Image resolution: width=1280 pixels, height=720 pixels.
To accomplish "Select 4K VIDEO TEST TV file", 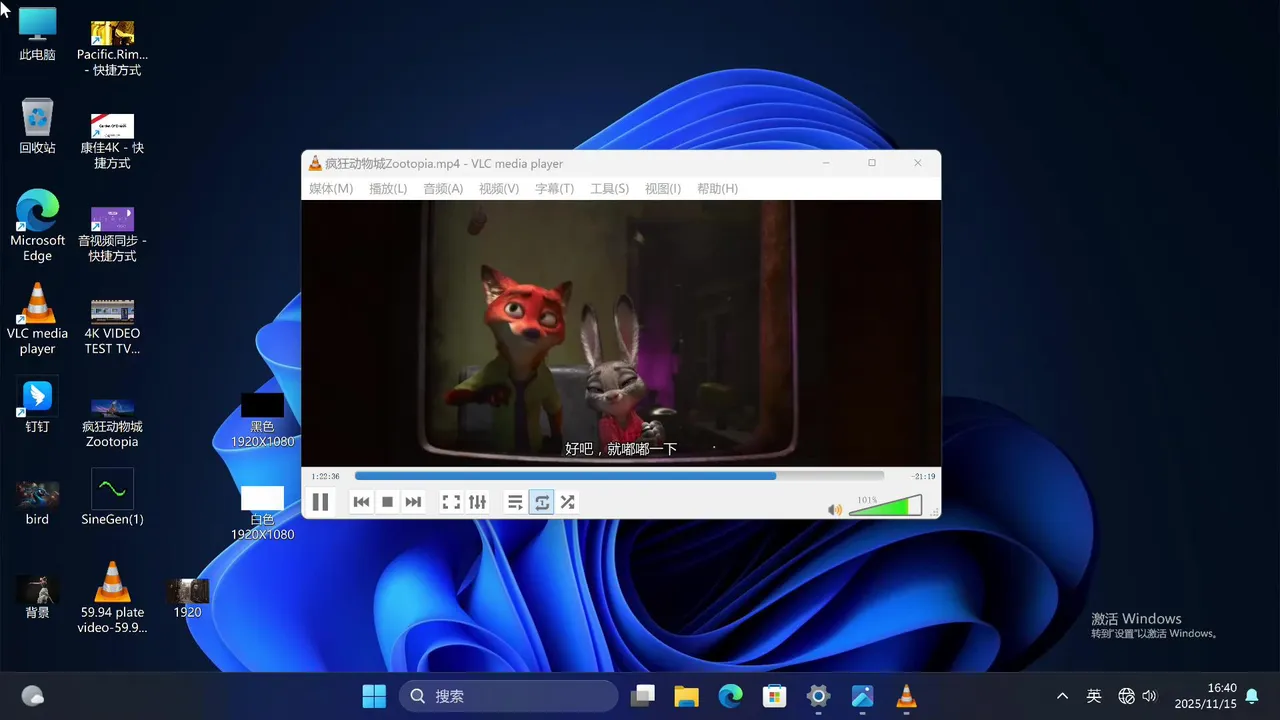I will click(112, 326).
